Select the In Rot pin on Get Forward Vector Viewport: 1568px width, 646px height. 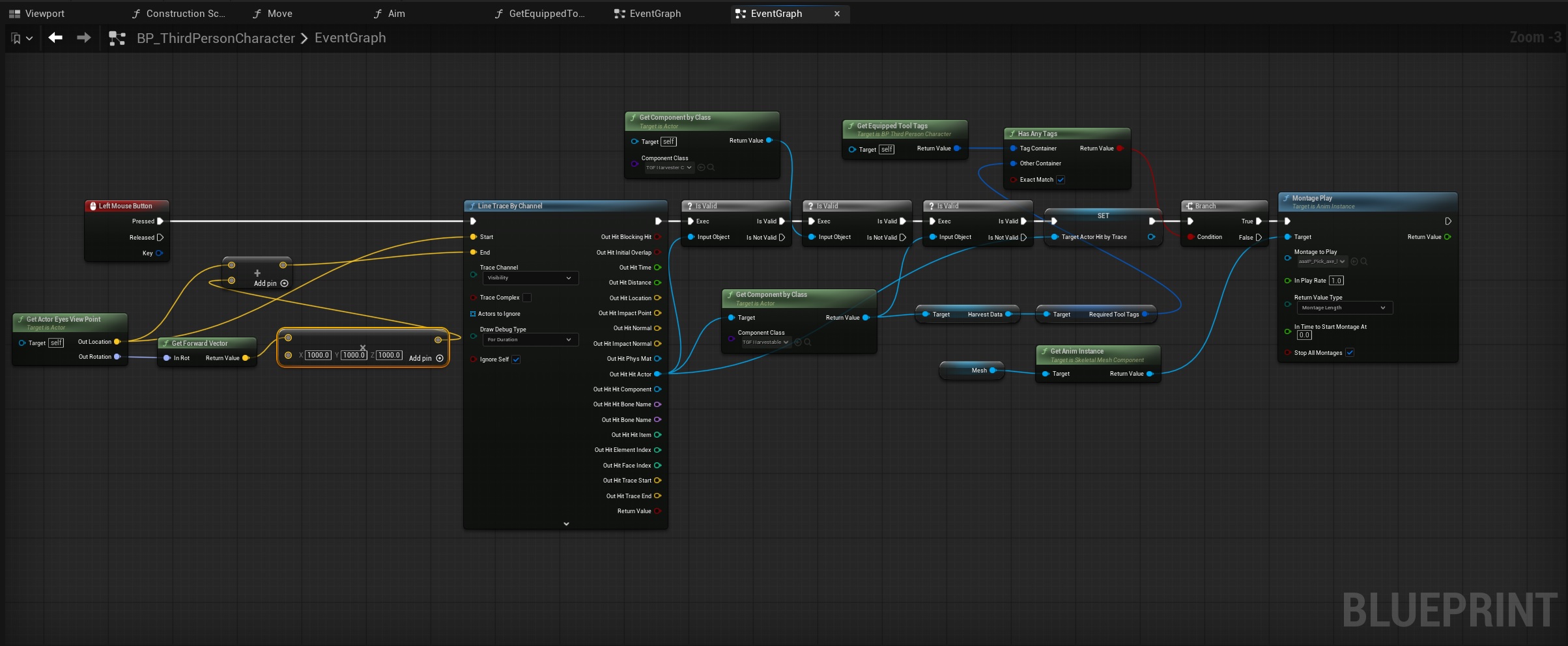pyautogui.click(x=167, y=358)
